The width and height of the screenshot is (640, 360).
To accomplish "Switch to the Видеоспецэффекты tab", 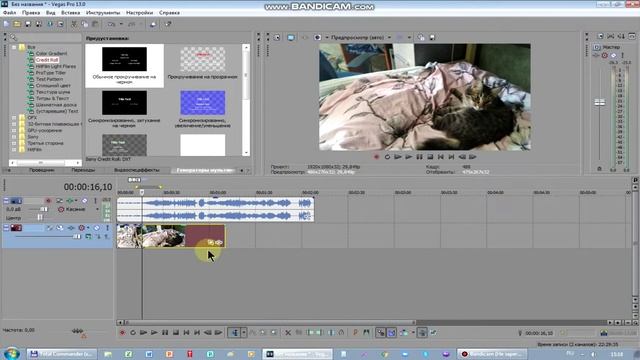I will pyautogui.click(x=137, y=170).
